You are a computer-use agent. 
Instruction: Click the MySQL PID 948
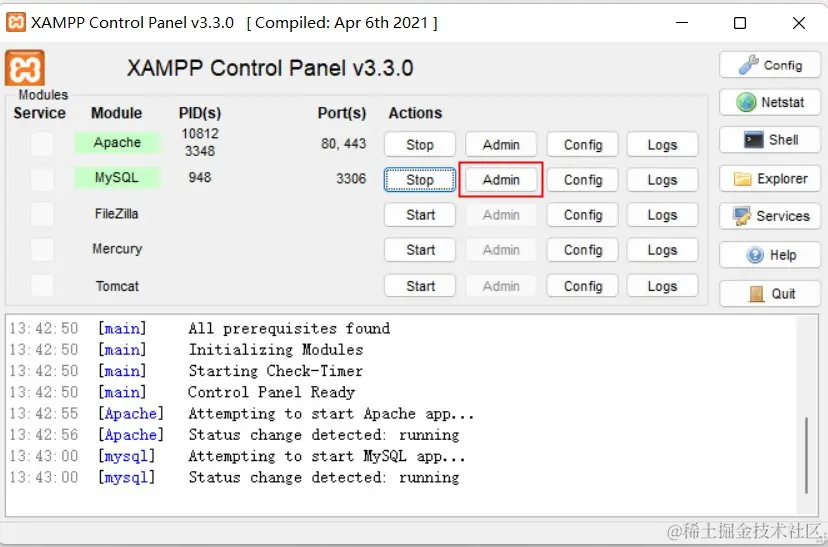[x=200, y=177]
